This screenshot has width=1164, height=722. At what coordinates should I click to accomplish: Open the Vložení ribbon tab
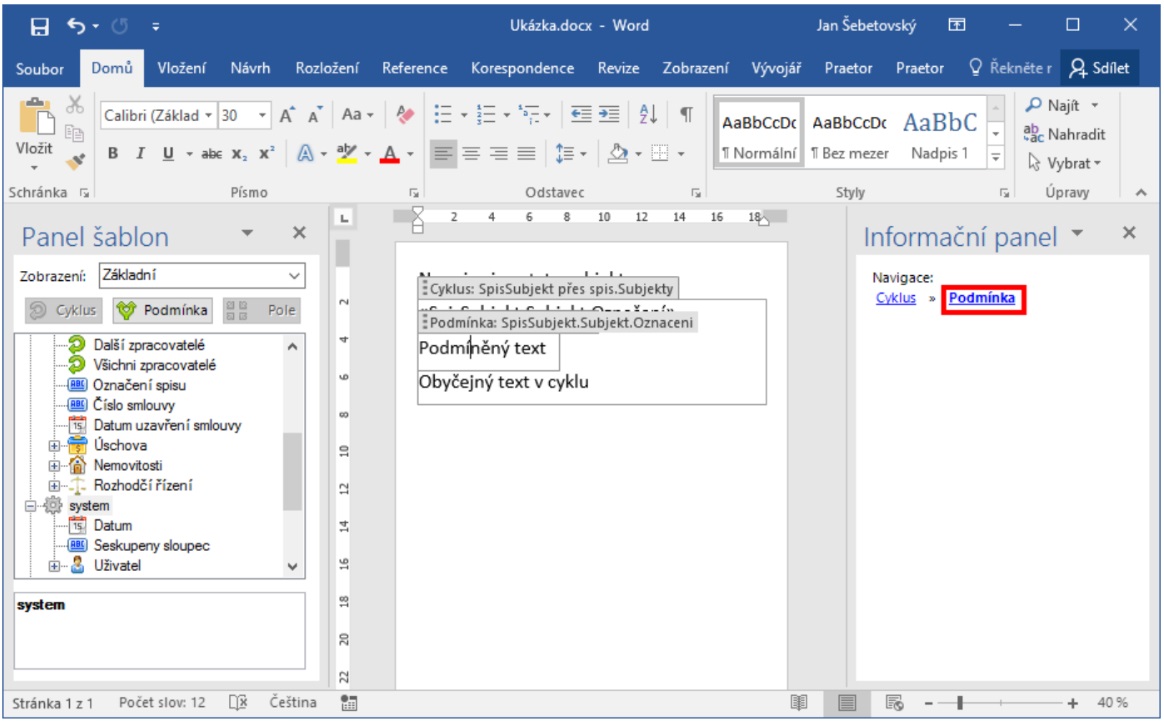tap(181, 68)
